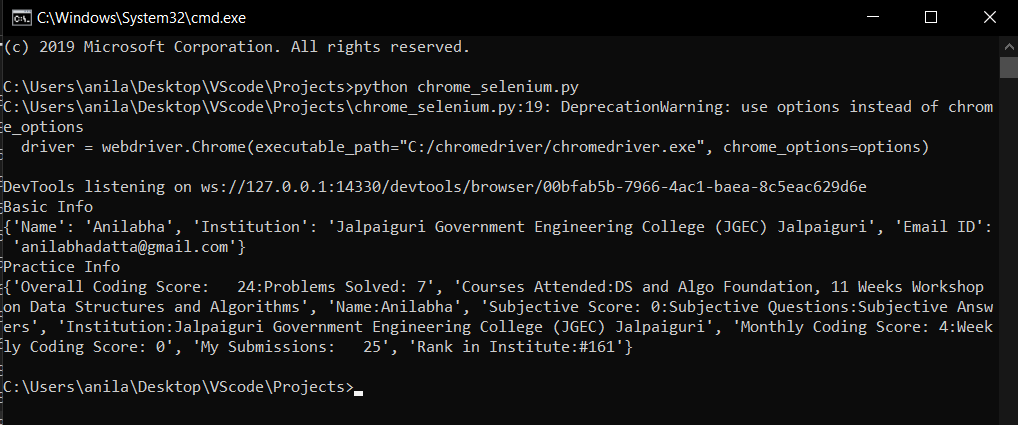This screenshot has height=425, width=1018.
Task: Maximize the cmd.exe window
Action: tap(931, 17)
